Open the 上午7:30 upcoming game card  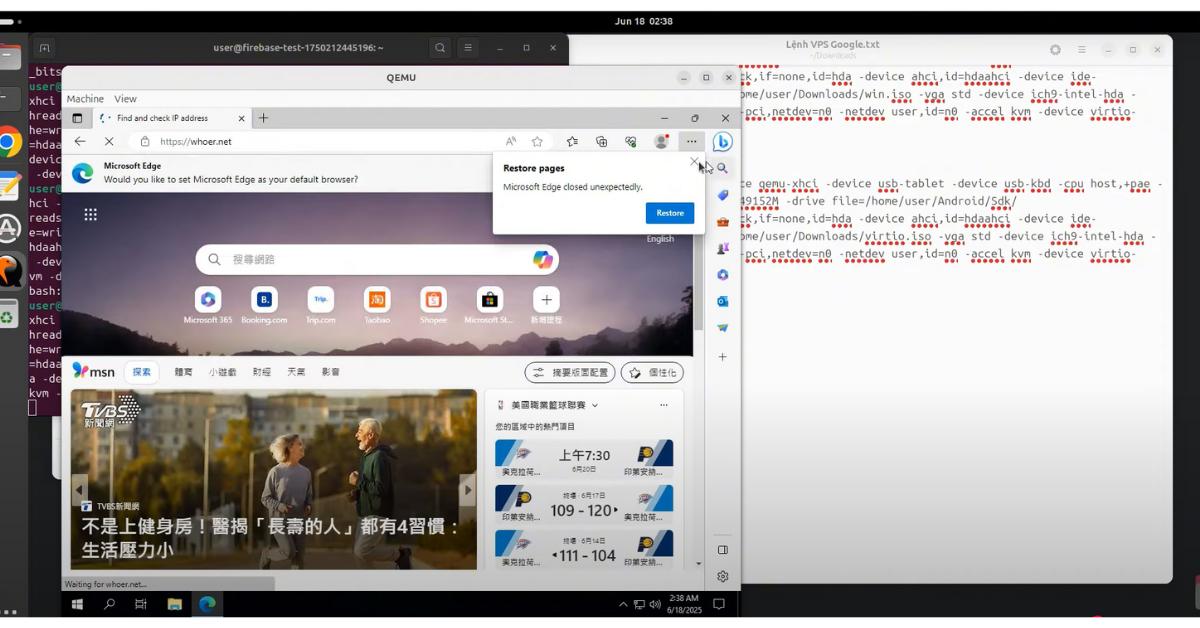(584, 460)
